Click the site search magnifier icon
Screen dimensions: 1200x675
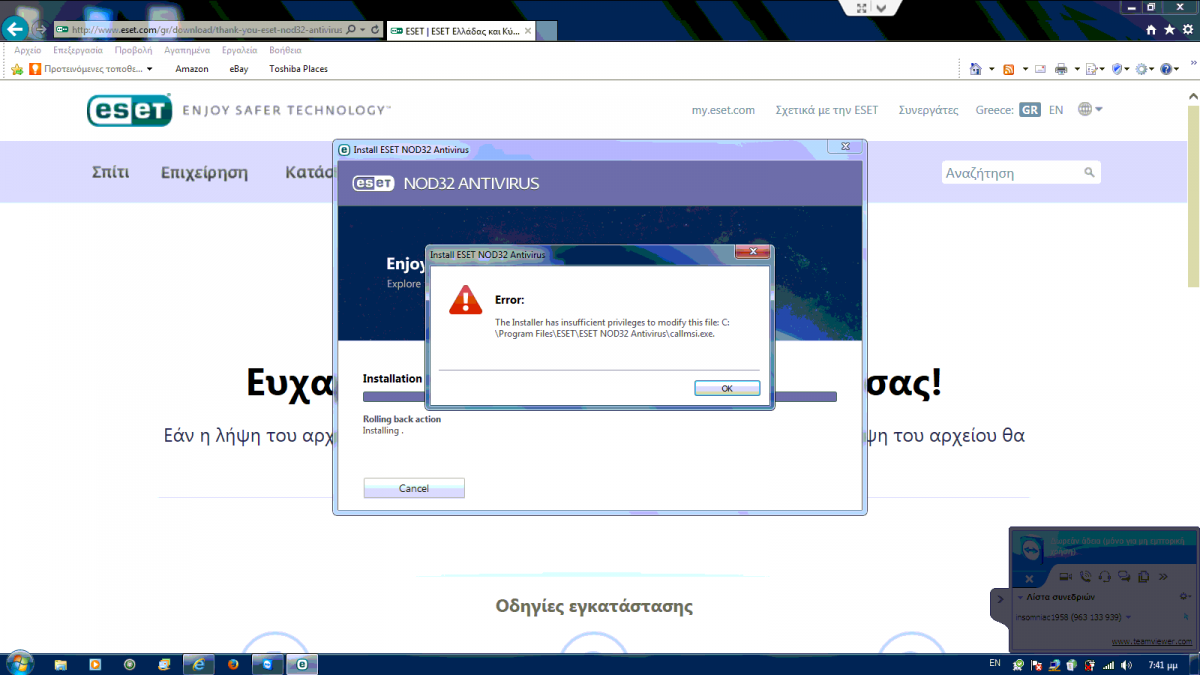1090,173
